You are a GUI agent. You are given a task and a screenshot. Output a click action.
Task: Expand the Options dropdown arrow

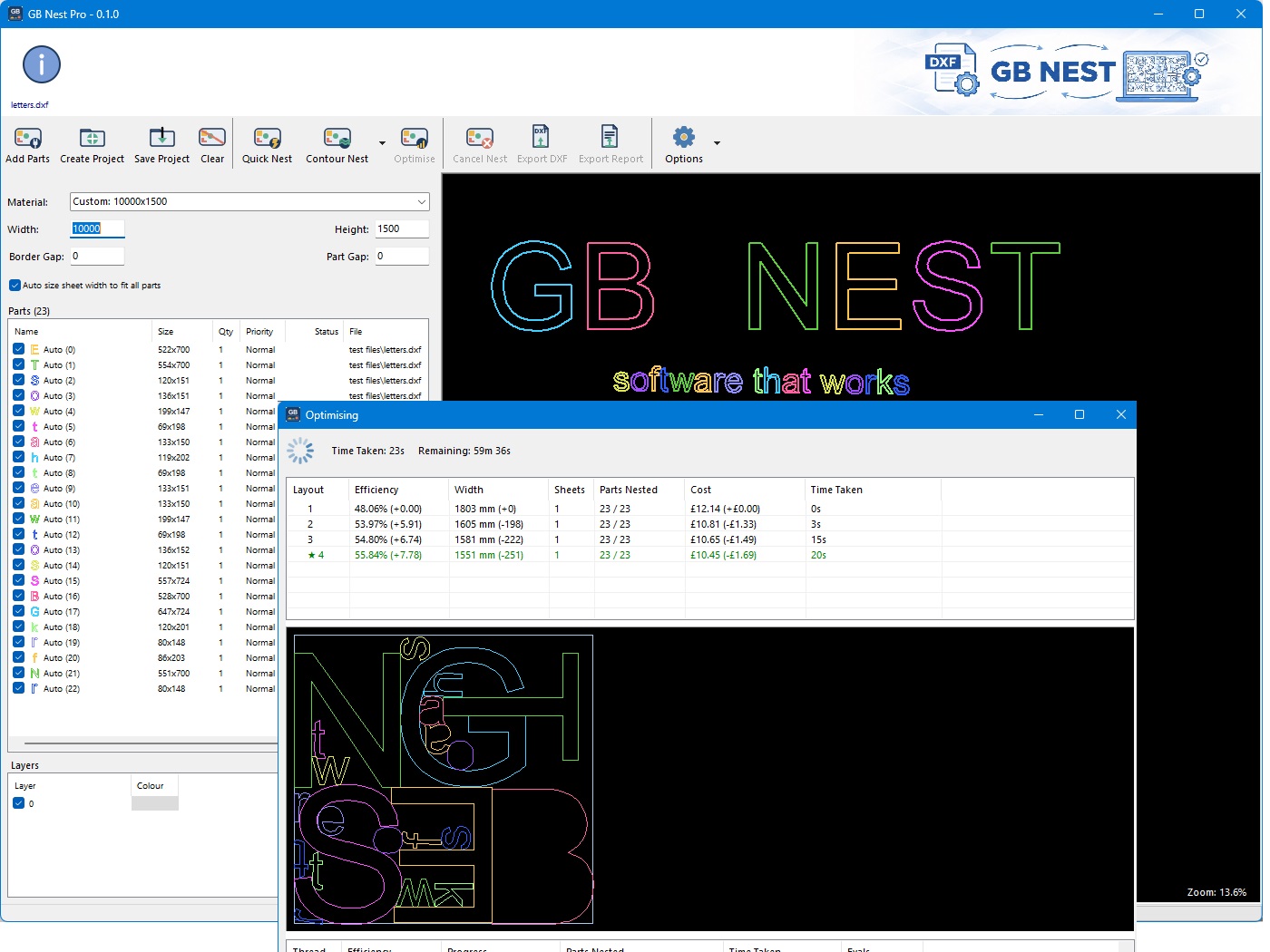click(717, 143)
